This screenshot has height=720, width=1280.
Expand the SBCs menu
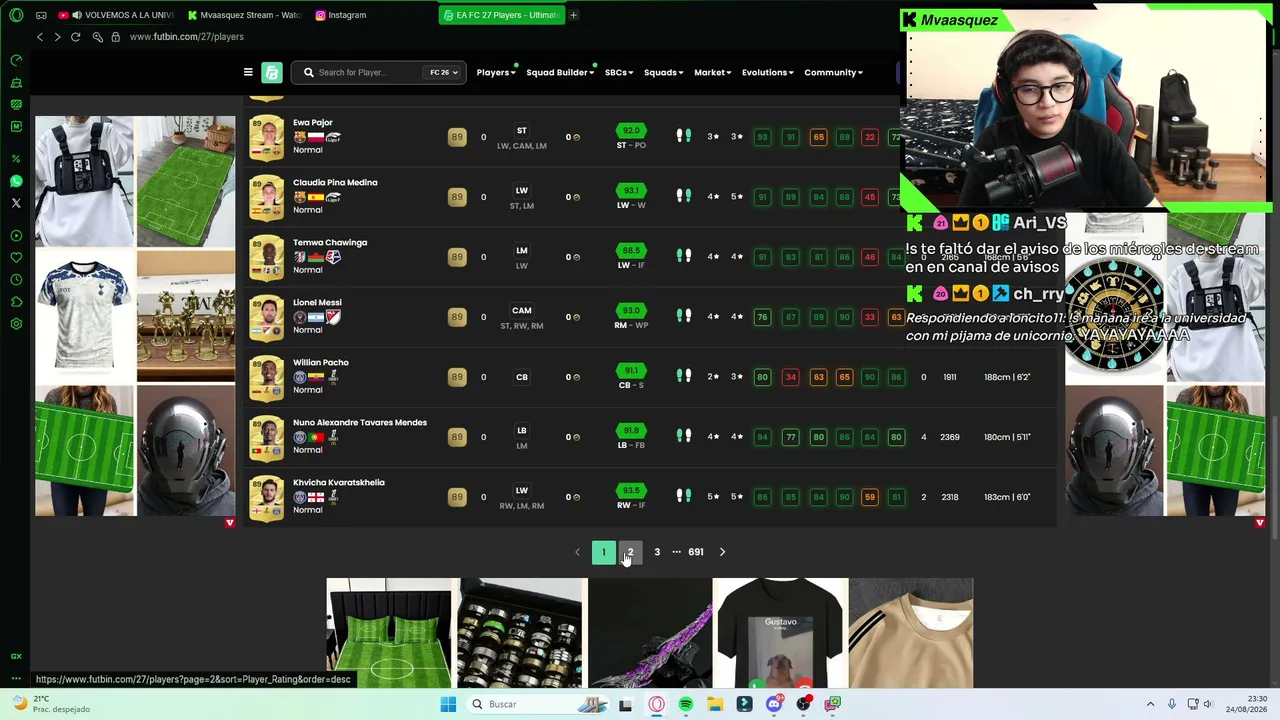pos(619,72)
